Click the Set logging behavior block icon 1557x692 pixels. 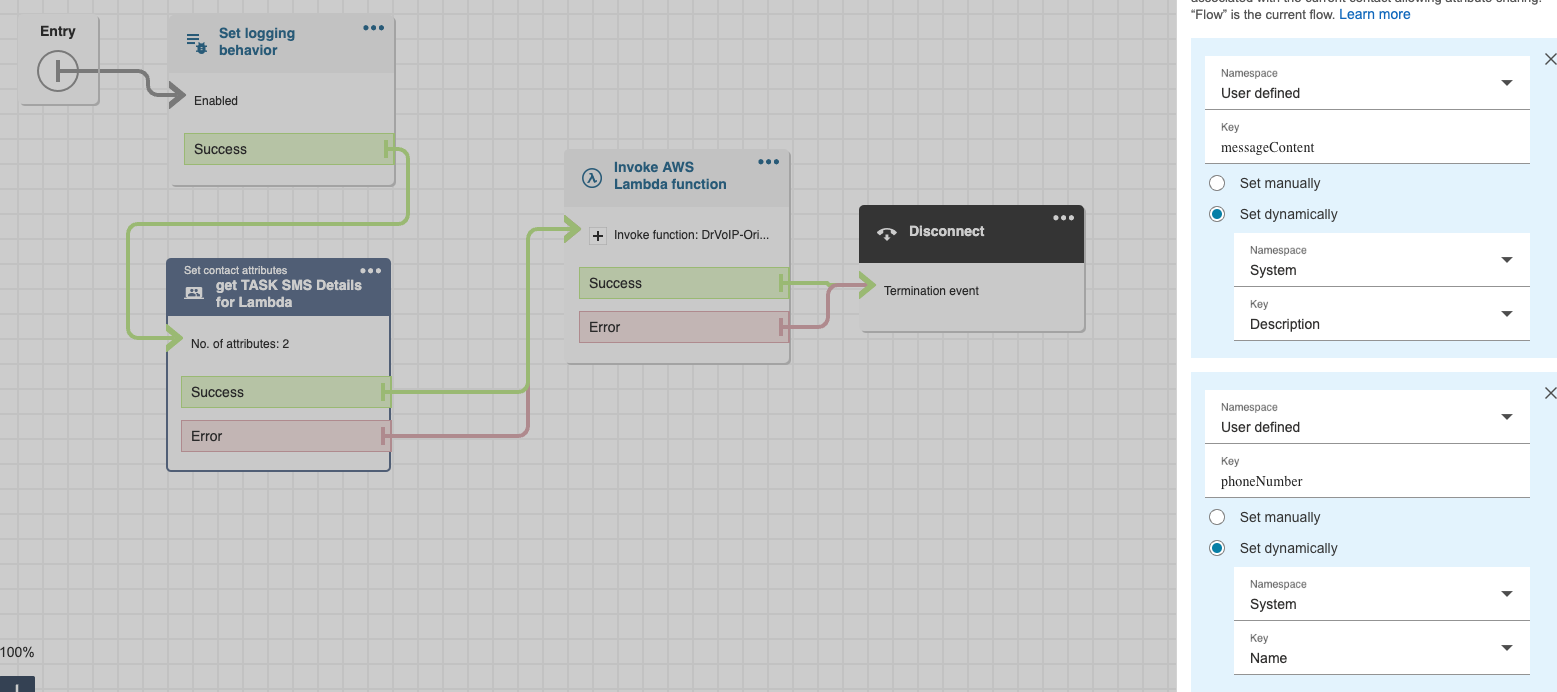(x=197, y=42)
